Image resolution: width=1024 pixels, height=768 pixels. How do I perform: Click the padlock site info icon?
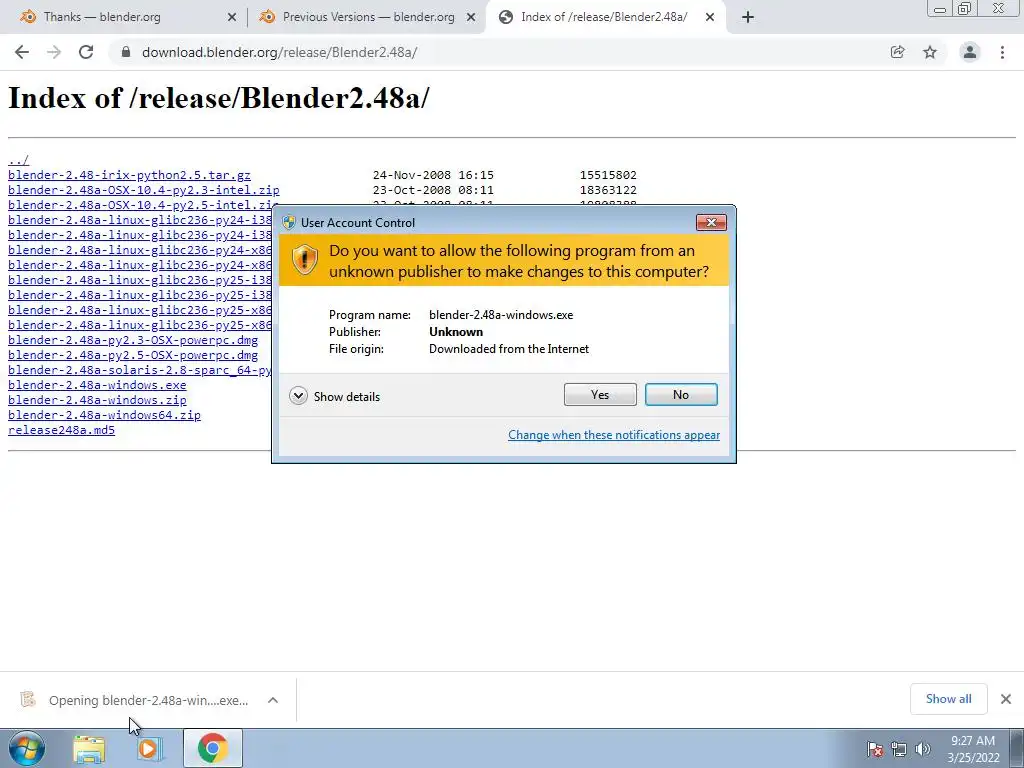tap(126, 52)
